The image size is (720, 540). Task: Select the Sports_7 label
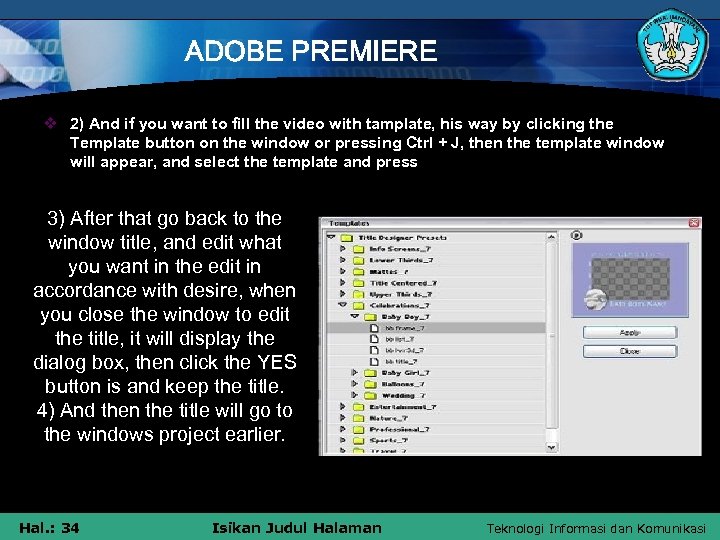click(x=388, y=440)
